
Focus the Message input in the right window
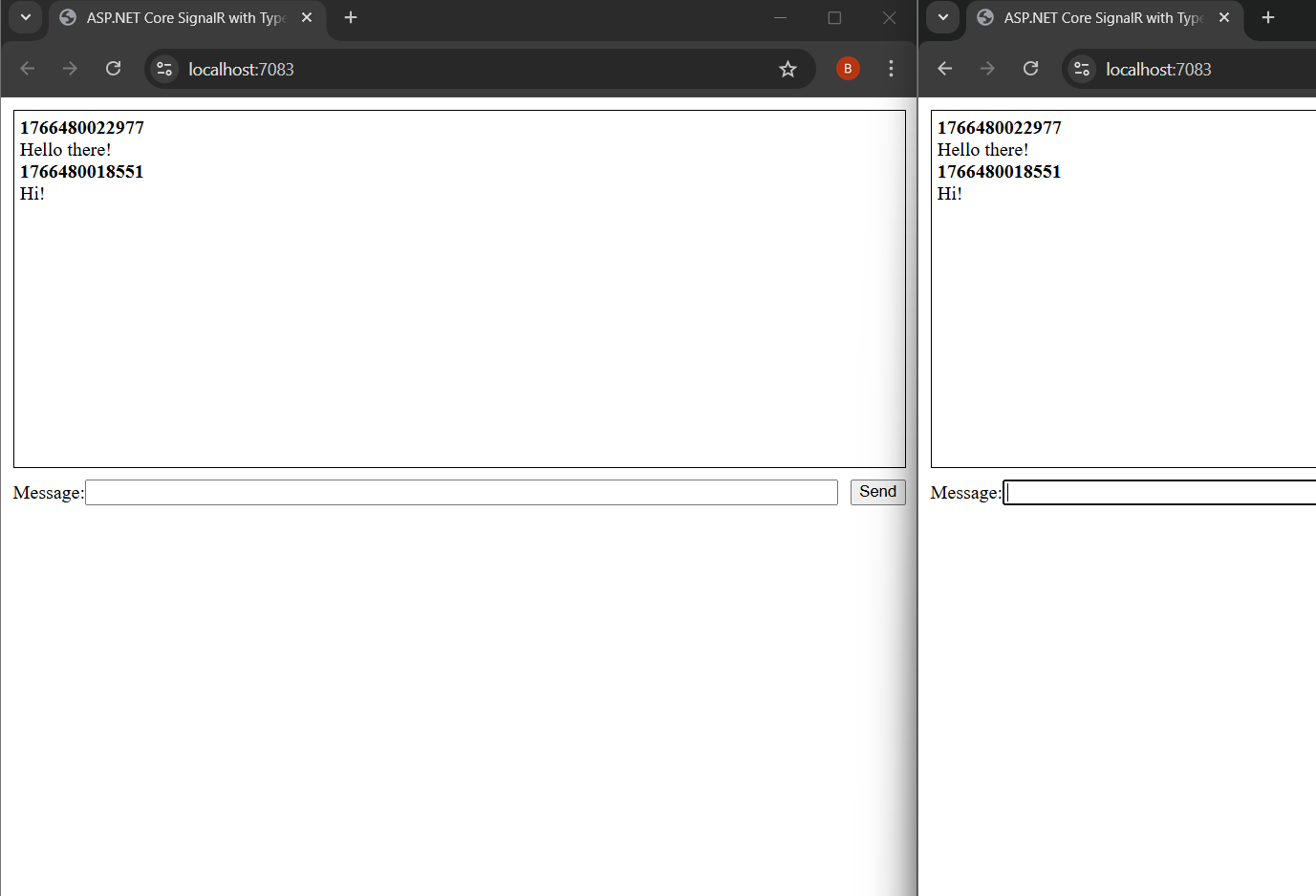pyautogui.click(x=1156, y=492)
